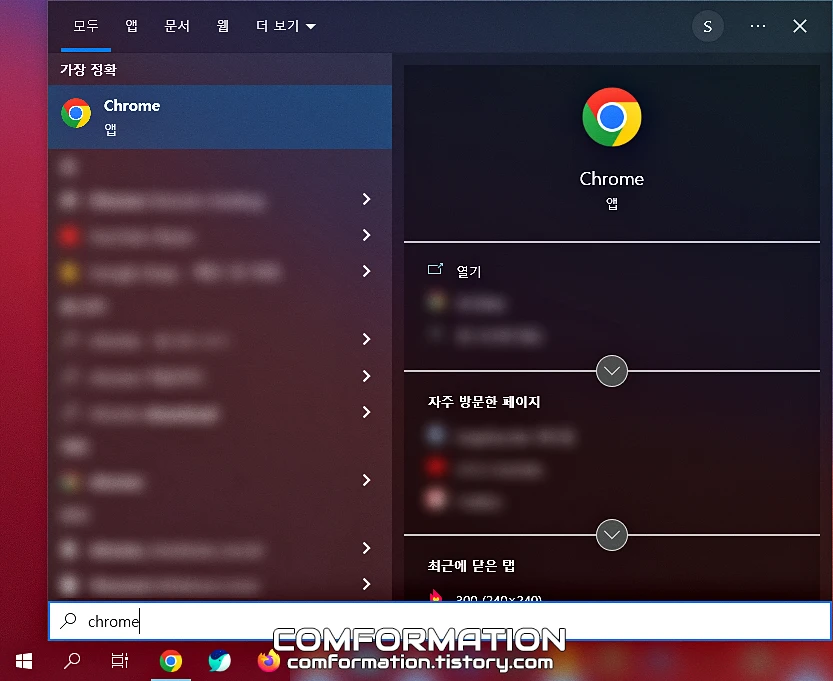Open Firefox from the taskbar
This screenshot has height=681, width=833.
[x=268, y=661]
